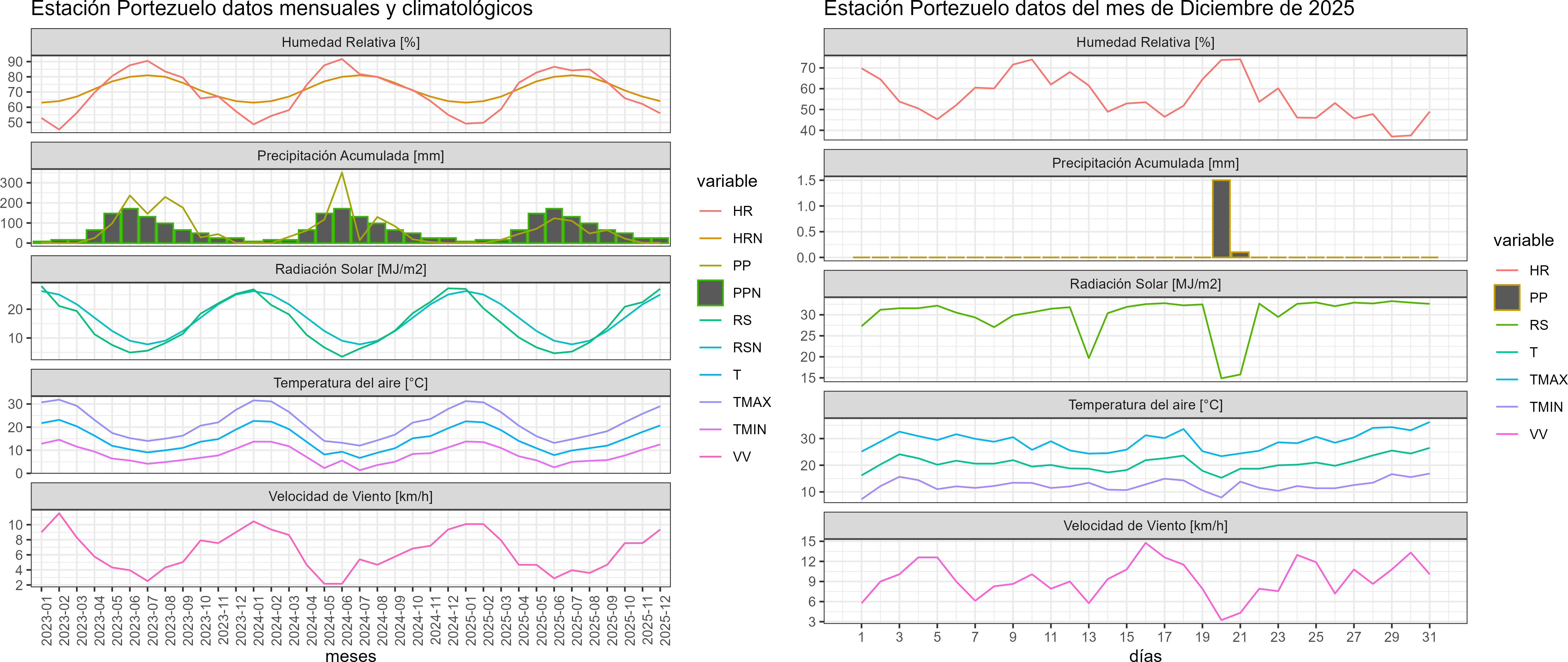The height and width of the screenshot is (662, 1568).
Task: Select right Radiación Solar [MJ/m2] header strip
Action: 1145,284
